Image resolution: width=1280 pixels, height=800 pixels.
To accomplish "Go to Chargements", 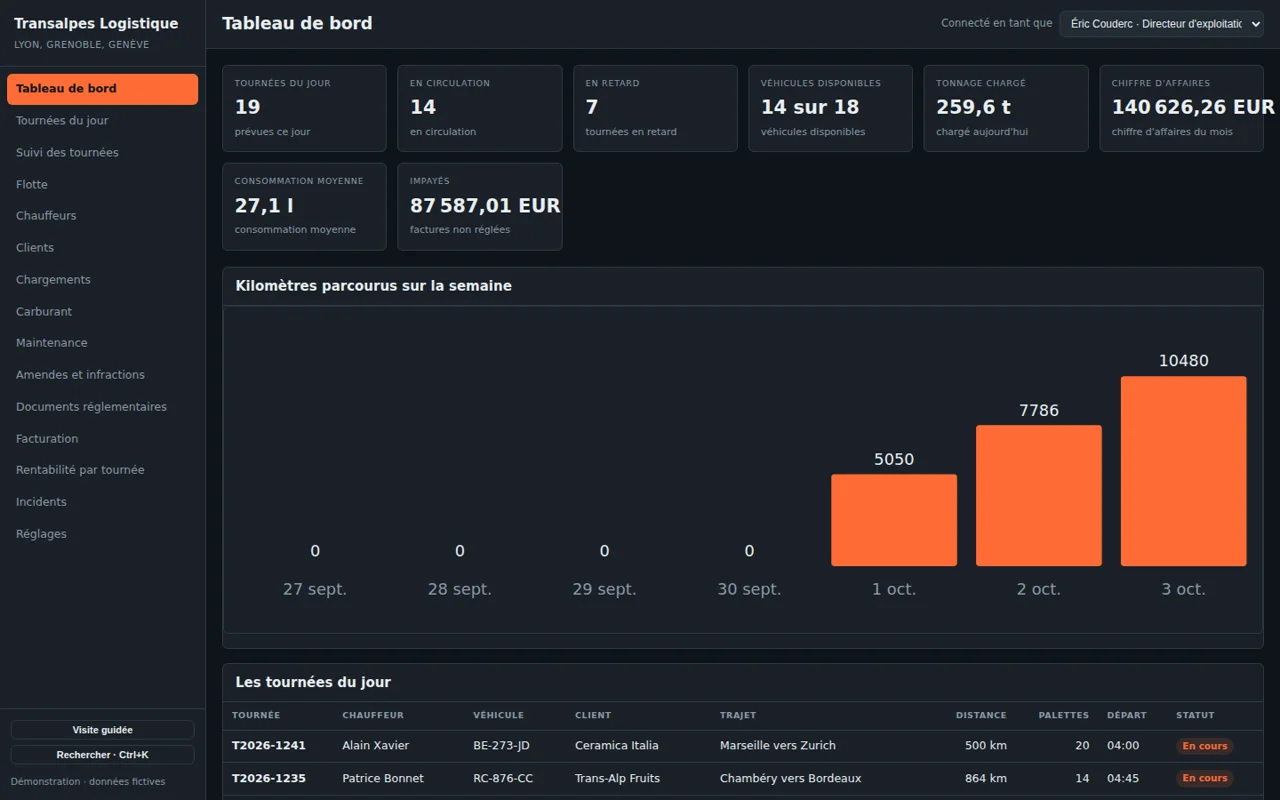I will pyautogui.click(x=102, y=280).
